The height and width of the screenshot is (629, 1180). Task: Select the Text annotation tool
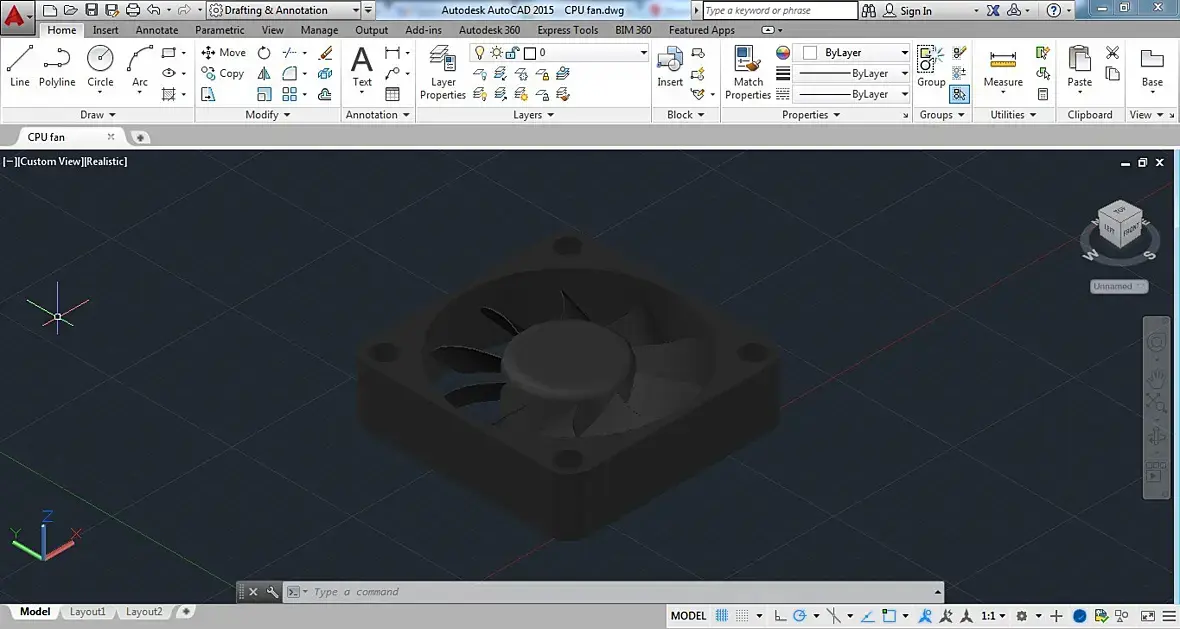pos(362,66)
